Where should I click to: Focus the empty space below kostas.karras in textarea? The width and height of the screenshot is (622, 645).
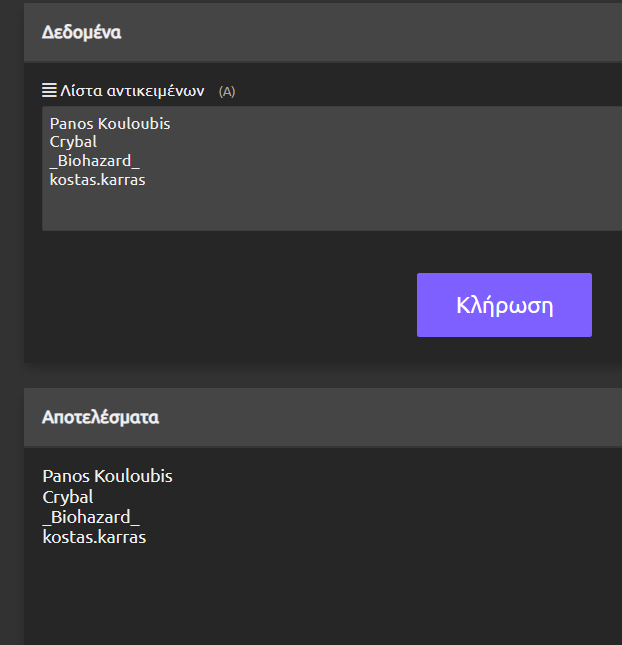(x=332, y=210)
